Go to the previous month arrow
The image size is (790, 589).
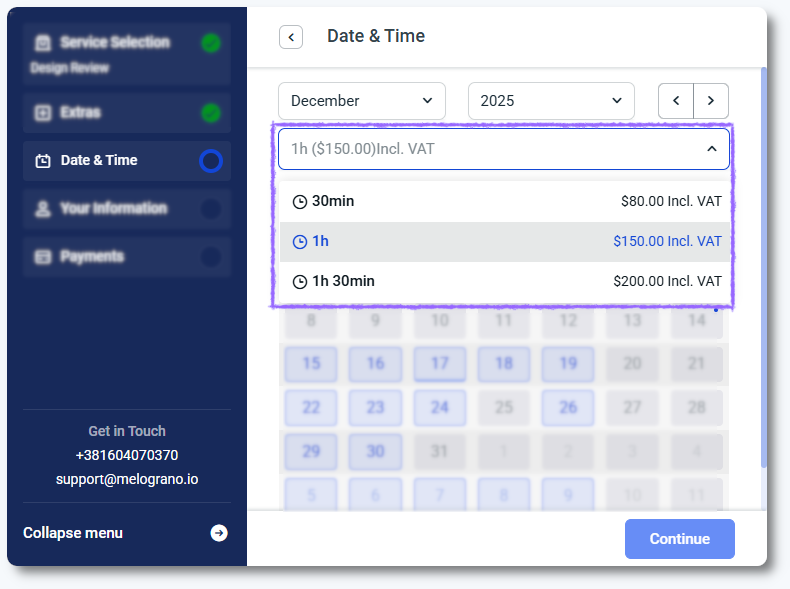coord(676,101)
